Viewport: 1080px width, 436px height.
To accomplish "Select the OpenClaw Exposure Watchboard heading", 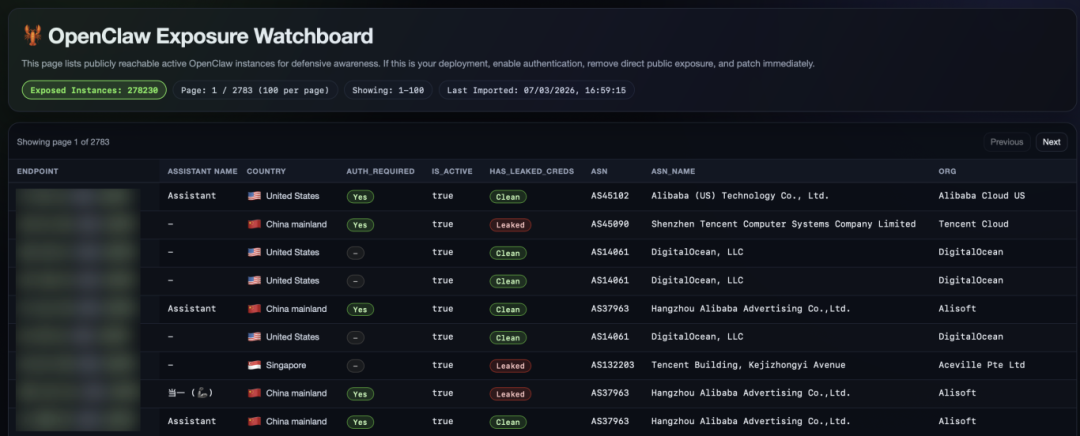I will 210,36.
